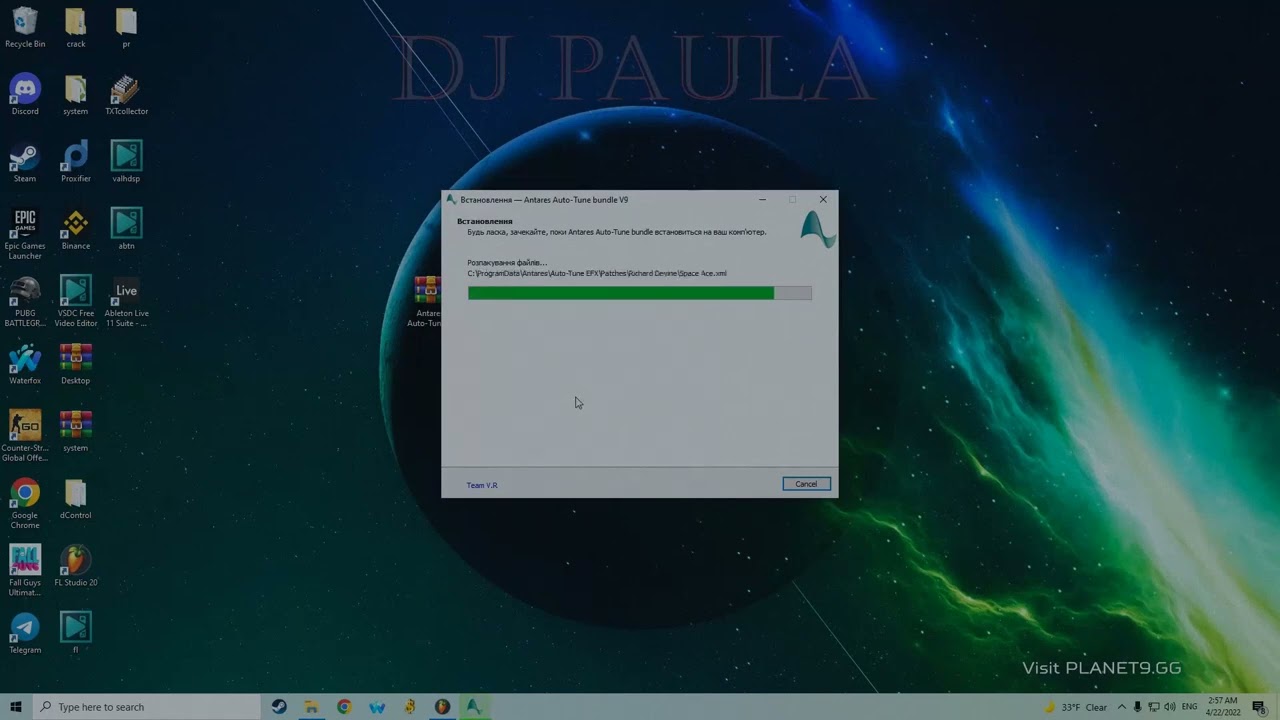
Task: Click the Windows Start button
Action: (x=16, y=707)
